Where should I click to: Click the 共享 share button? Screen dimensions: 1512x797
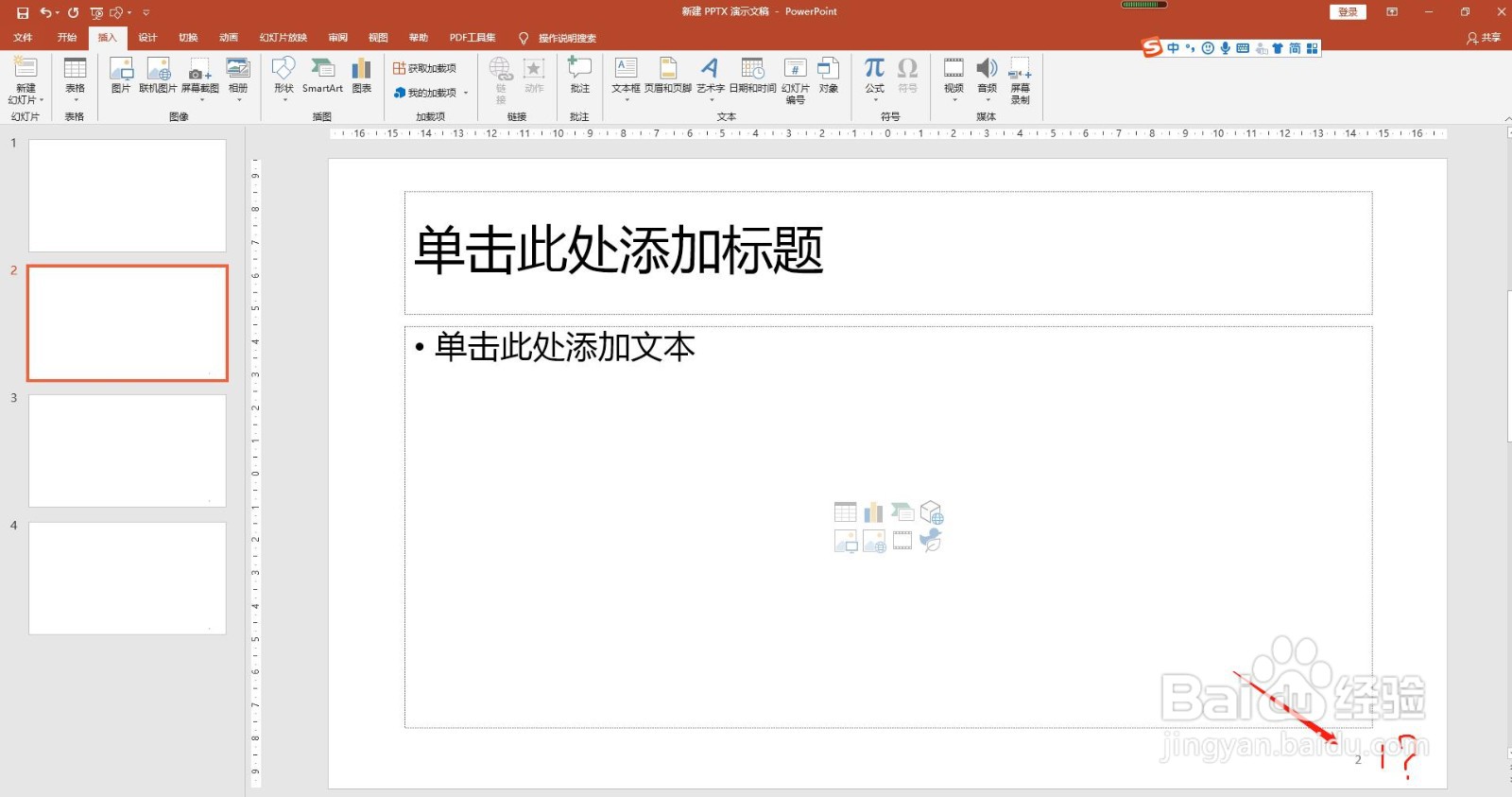tap(1484, 38)
